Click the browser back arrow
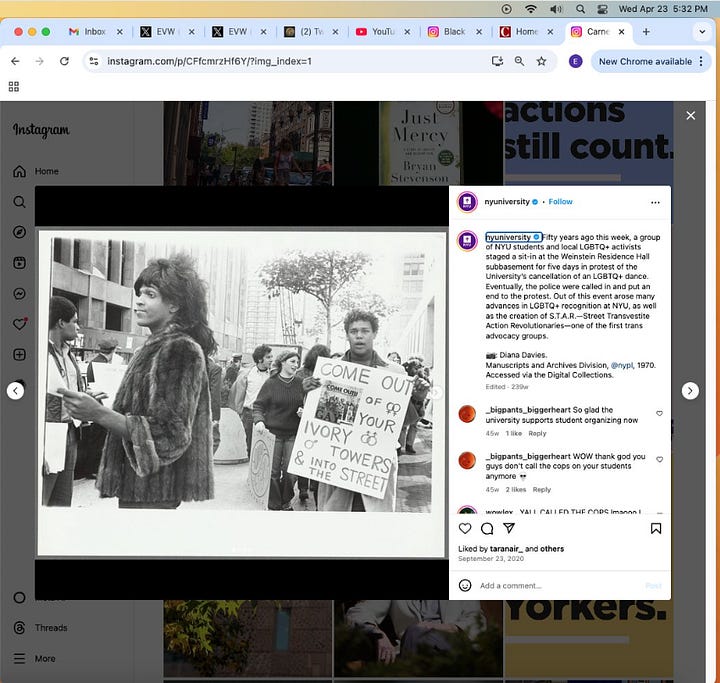This screenshot has height=683, width=720. (x=15, y=61)
